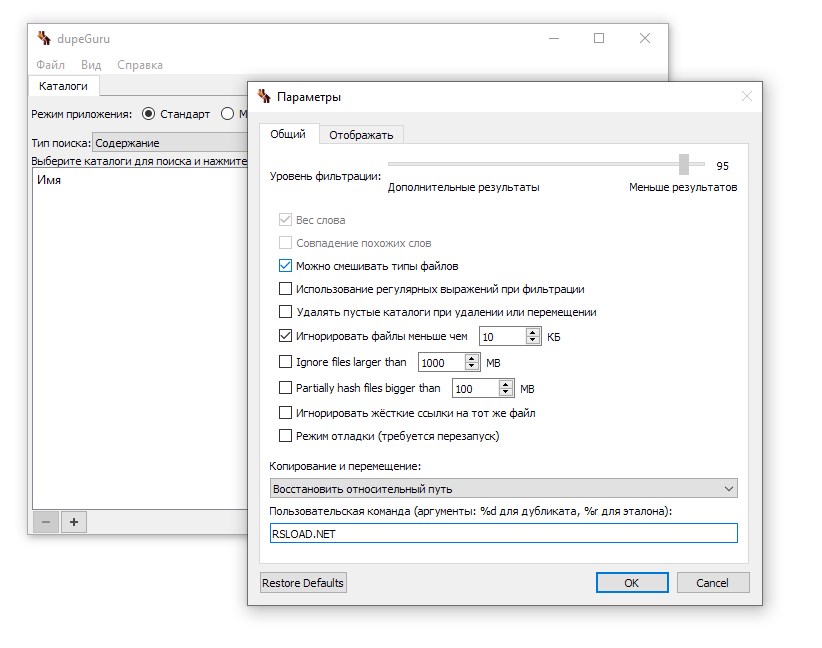This screenshot has width=822, height=648.
Task: Open 'Восстановить относительный путь' dropdown
Action: [x=503, y=489]
